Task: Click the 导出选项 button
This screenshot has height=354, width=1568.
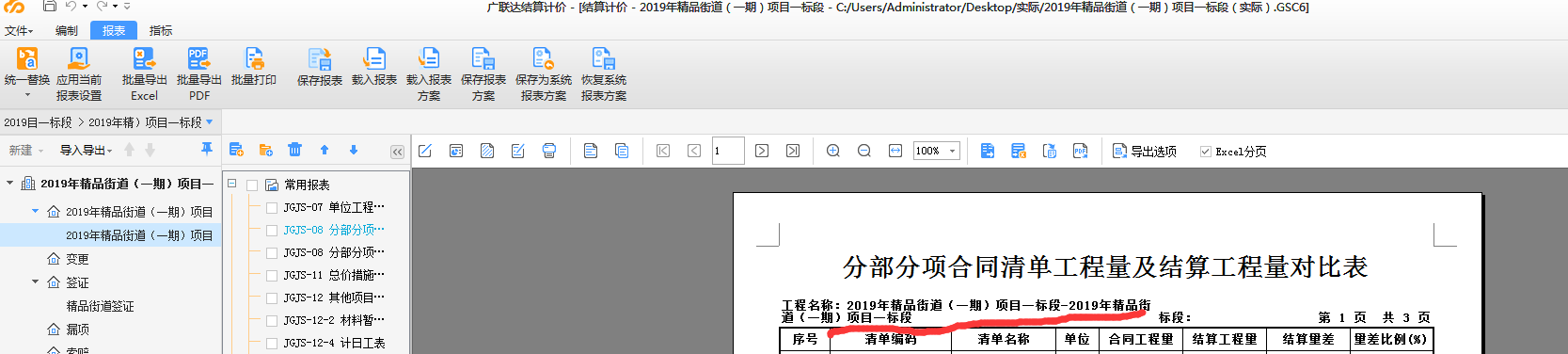Action: (1145, 151)
